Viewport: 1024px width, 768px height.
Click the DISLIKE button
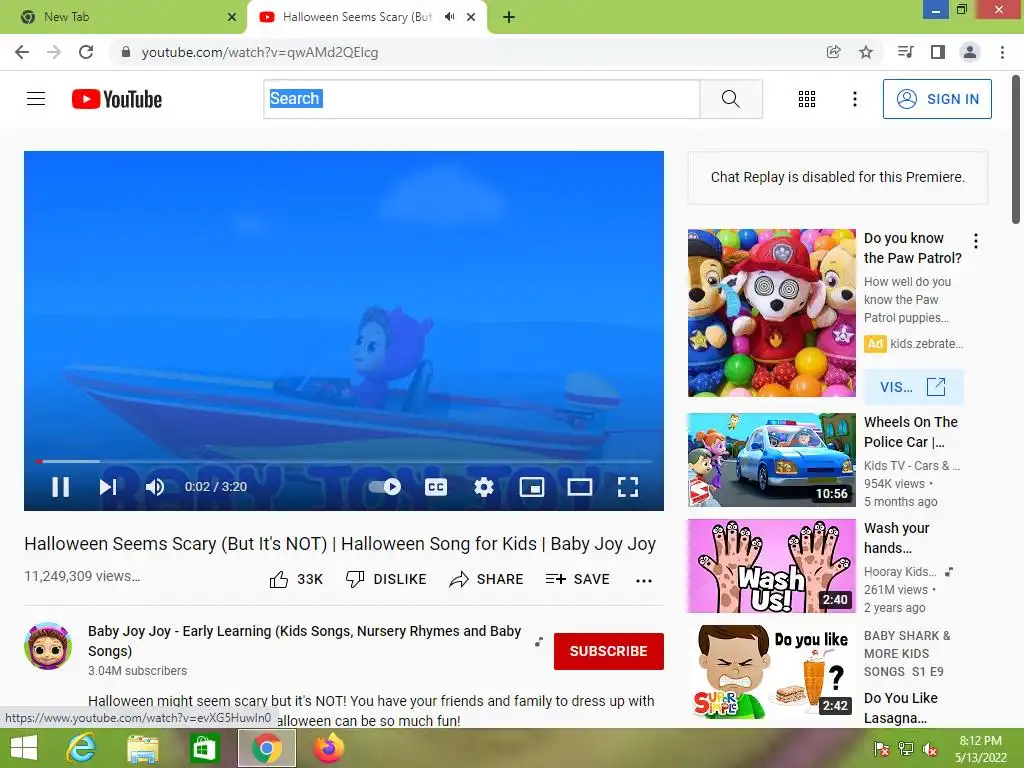pyautogui.click(x=386, y=579)
